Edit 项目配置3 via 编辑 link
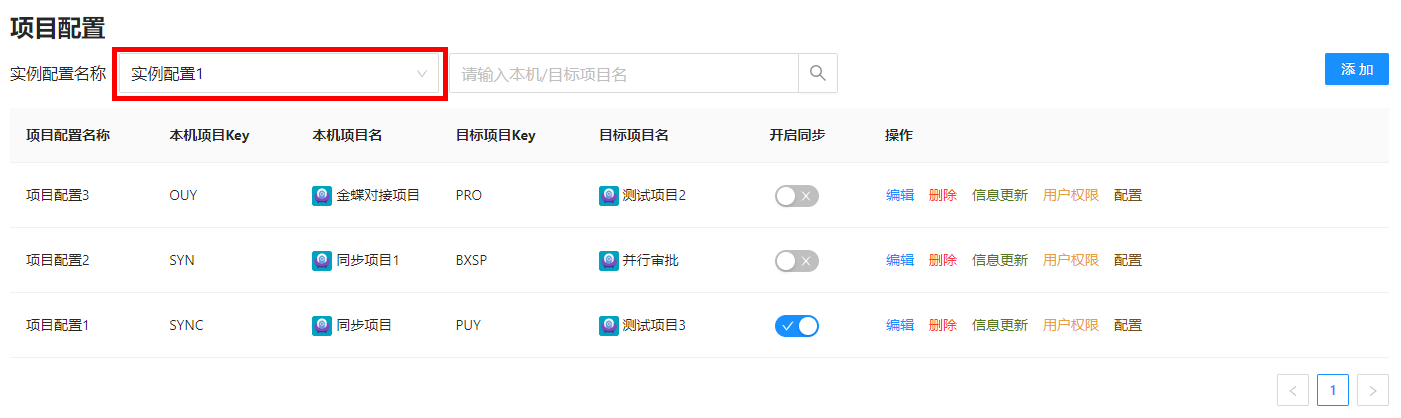The height and width of the screenshot is (418, 1401). [x=900, y=196]
